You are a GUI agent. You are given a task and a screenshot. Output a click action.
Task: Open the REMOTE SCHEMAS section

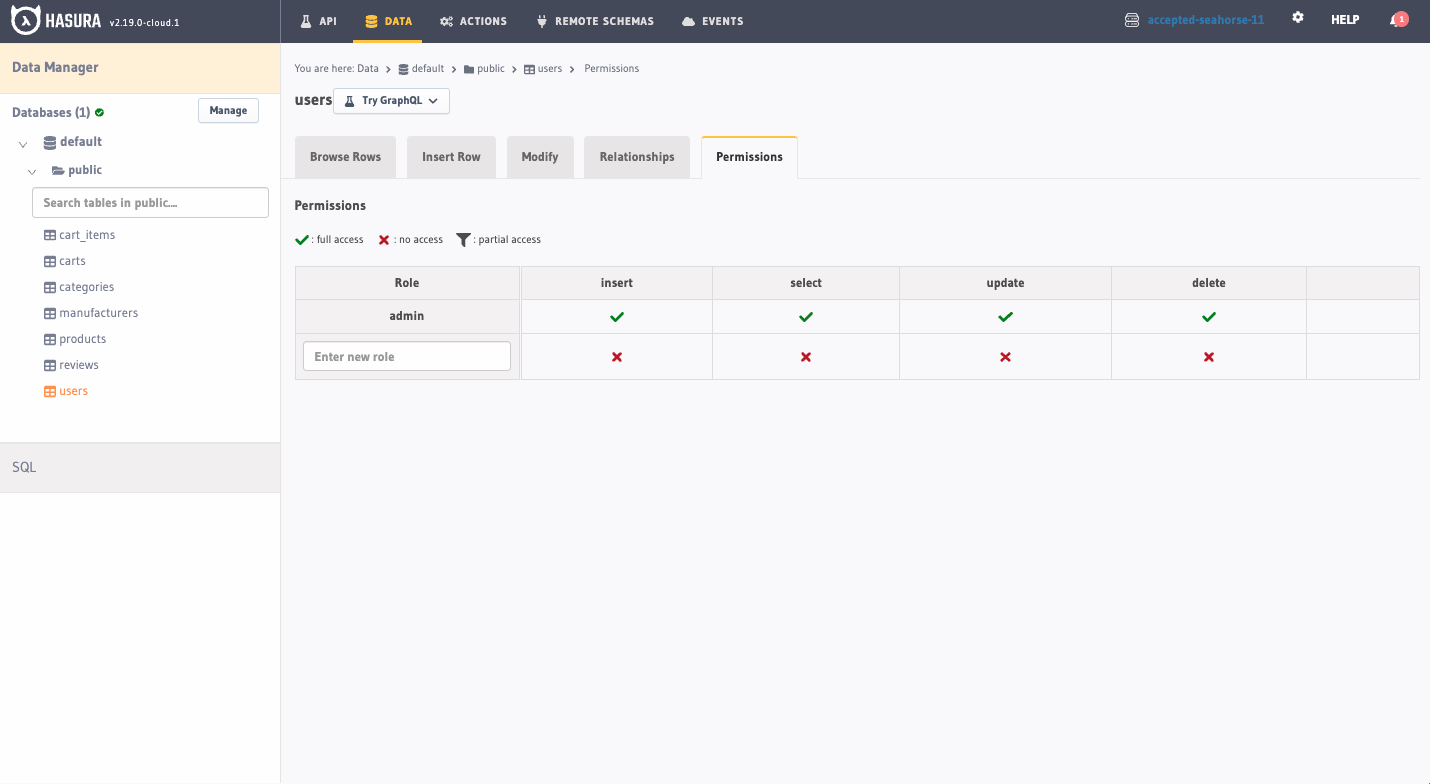tap(595, 20)
